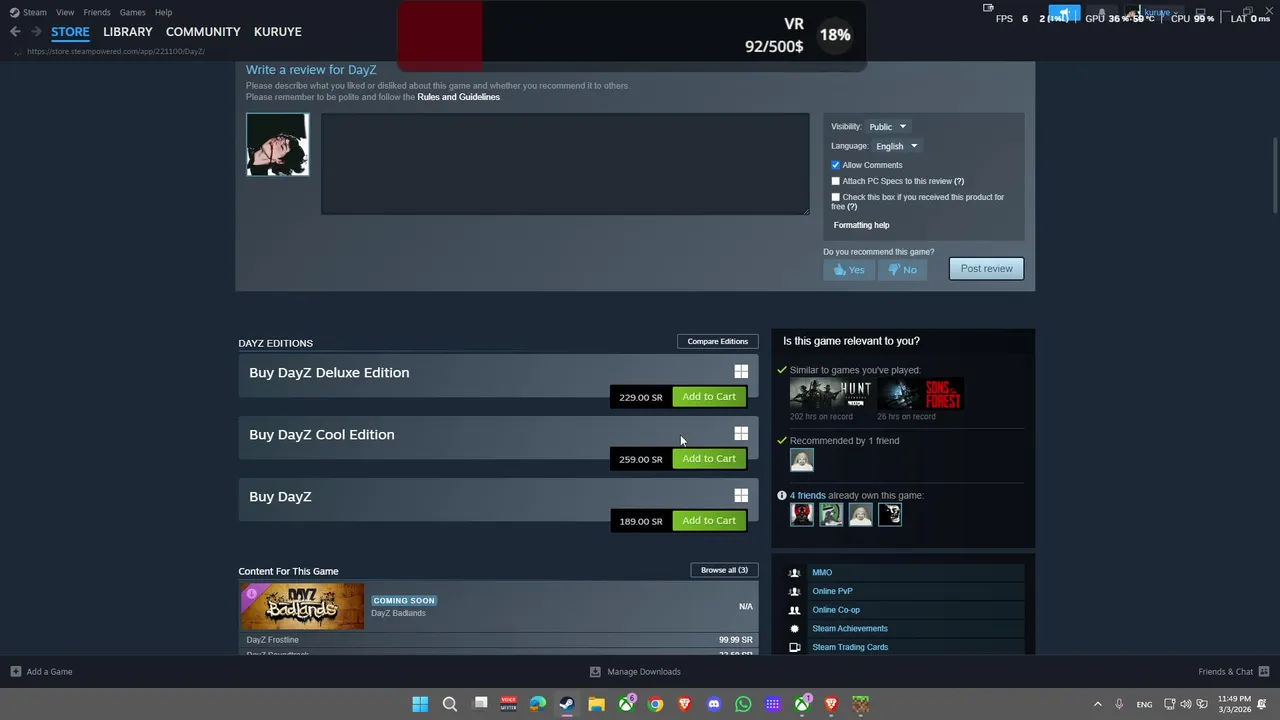The height and width of the screenshot is (720, 1280).
Task: Click the Post review button
Action: click(x=986, y=268)
